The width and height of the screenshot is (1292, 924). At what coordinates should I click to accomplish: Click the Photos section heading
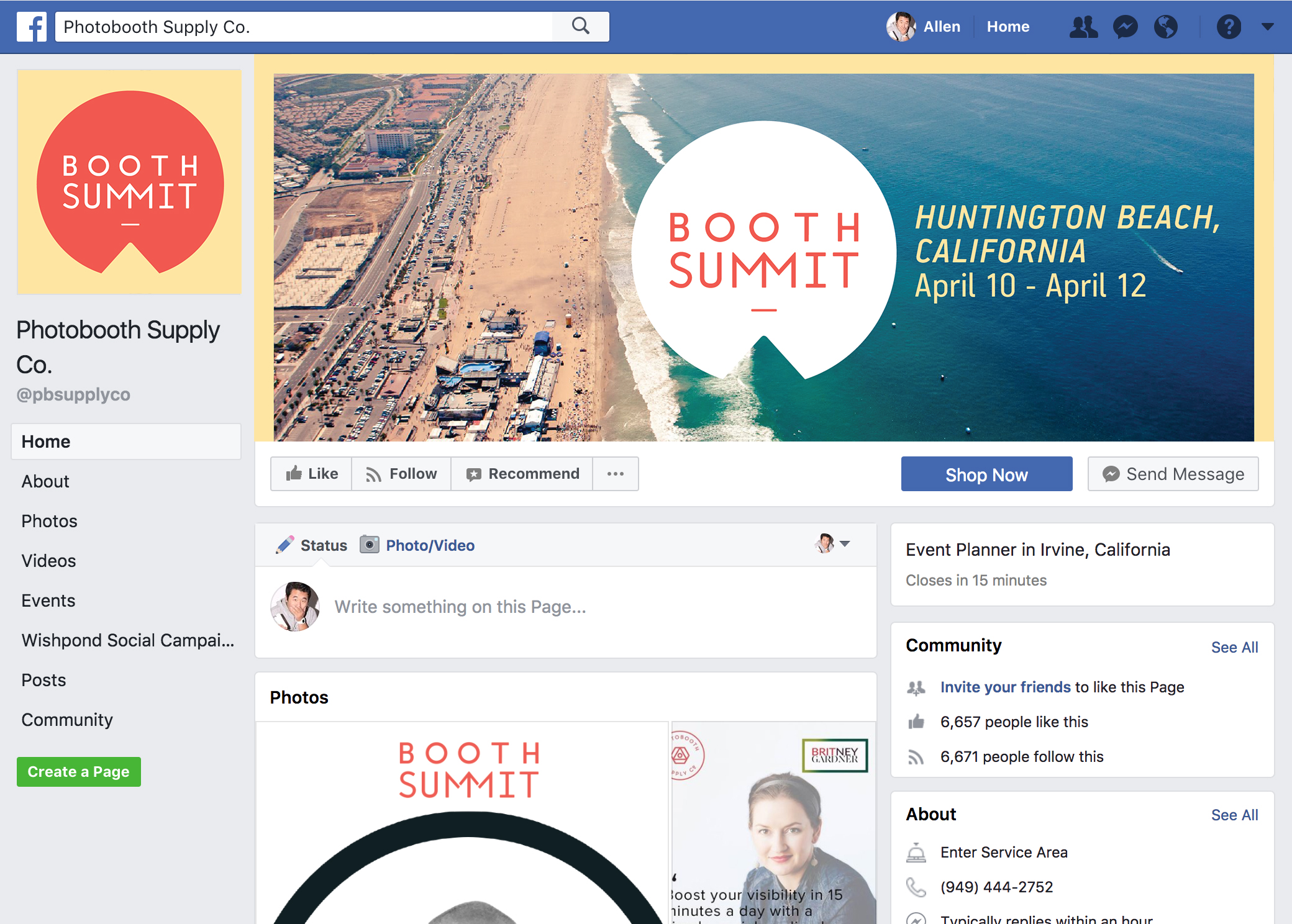coord(299,697)
